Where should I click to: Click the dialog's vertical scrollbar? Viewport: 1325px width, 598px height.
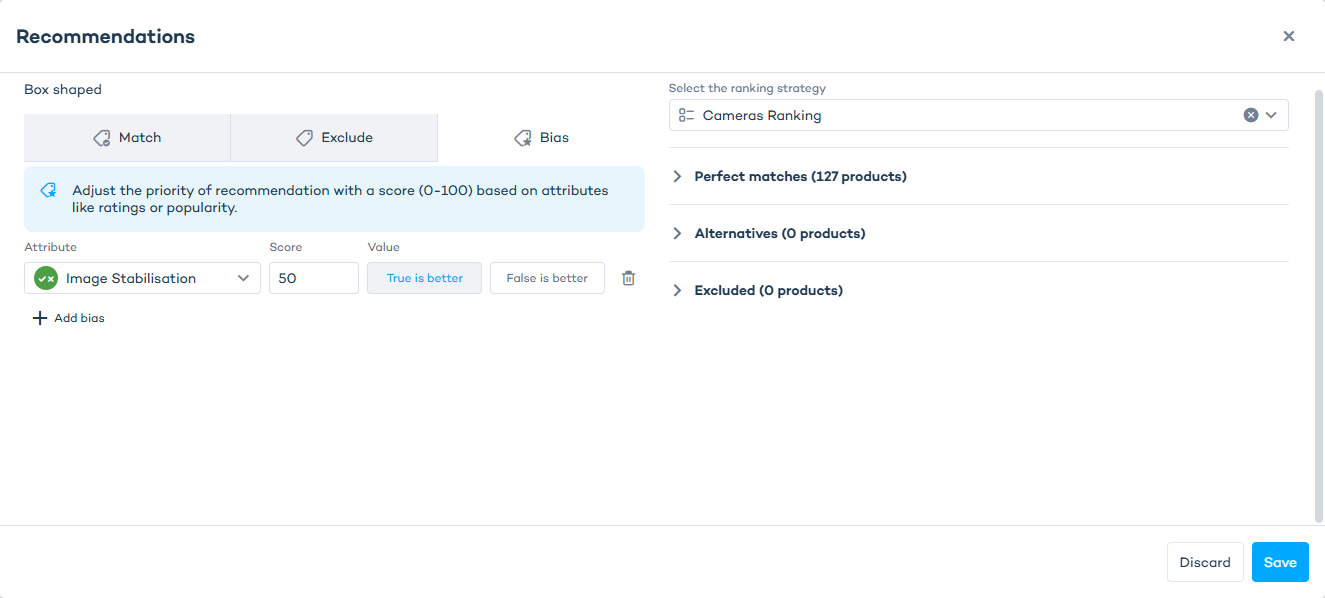(x=1319, y=305)
